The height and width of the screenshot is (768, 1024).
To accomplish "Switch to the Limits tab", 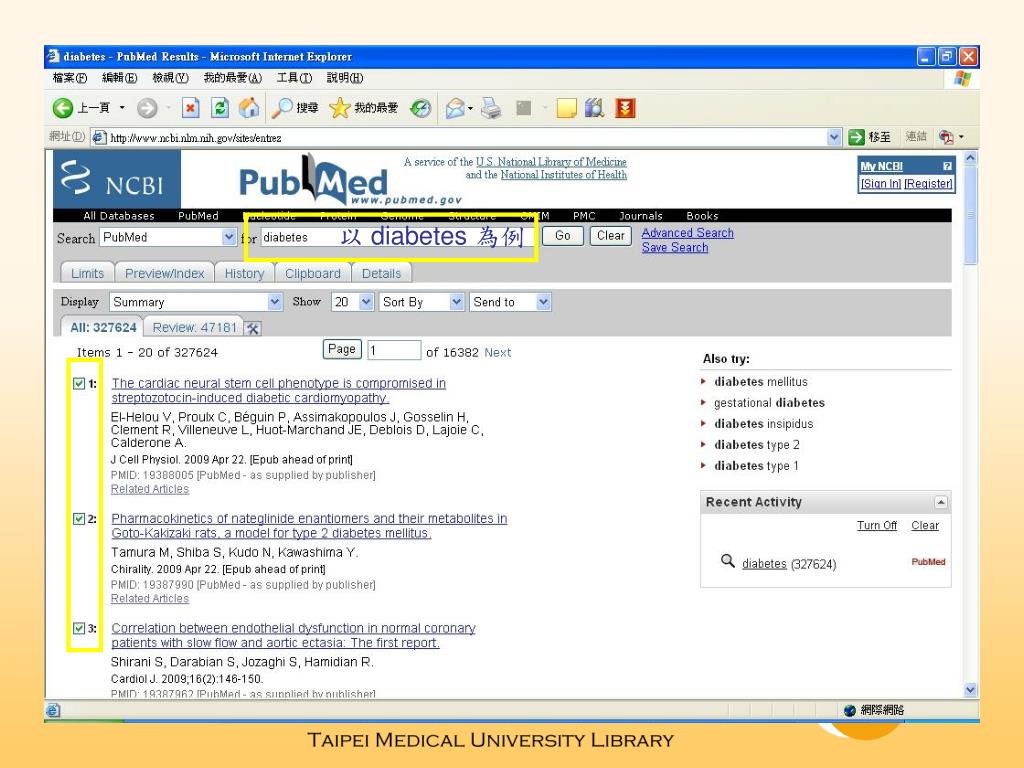I will (88, 273).
